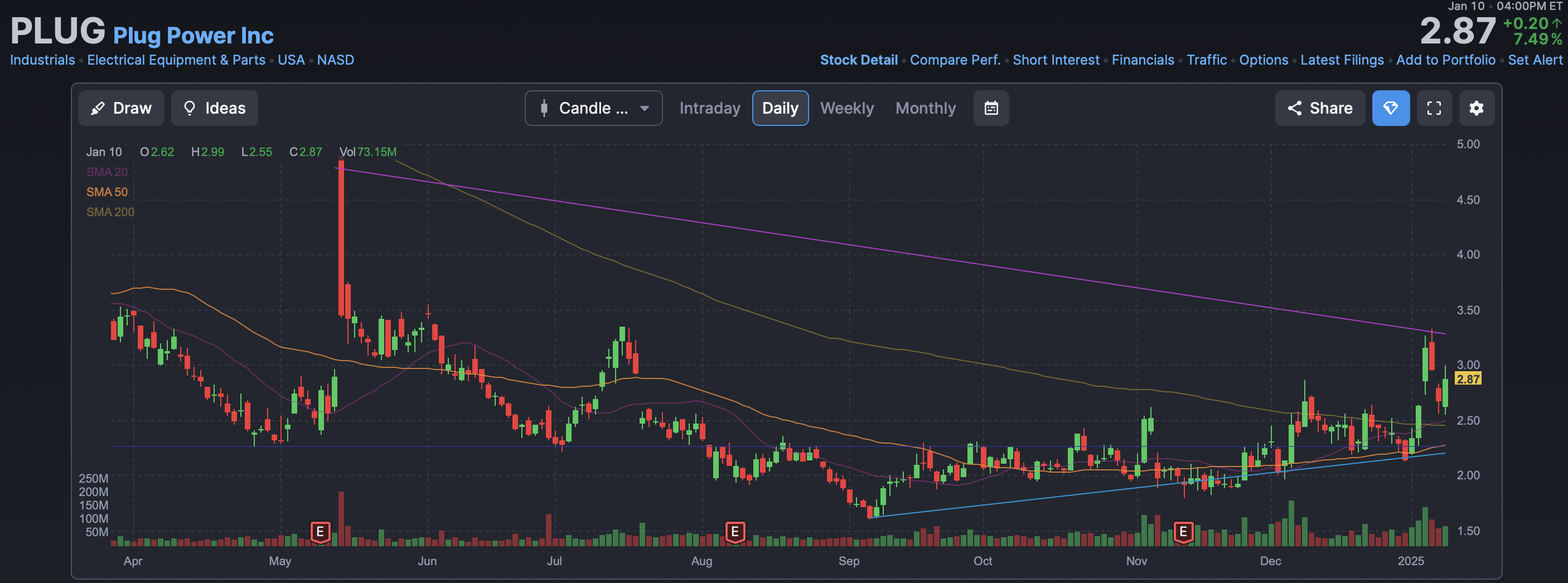Open Compare Perf. page
The image size is (1568, 583).
click(955, 60)
